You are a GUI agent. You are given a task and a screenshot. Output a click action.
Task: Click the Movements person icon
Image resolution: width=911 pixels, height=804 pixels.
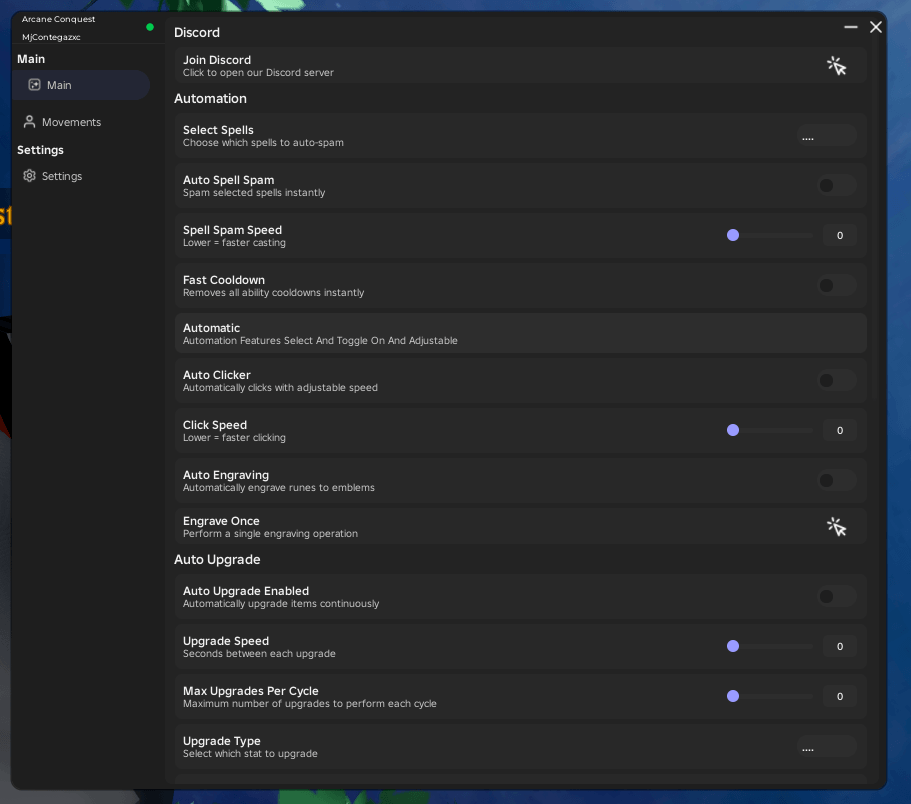coord(29,121)
